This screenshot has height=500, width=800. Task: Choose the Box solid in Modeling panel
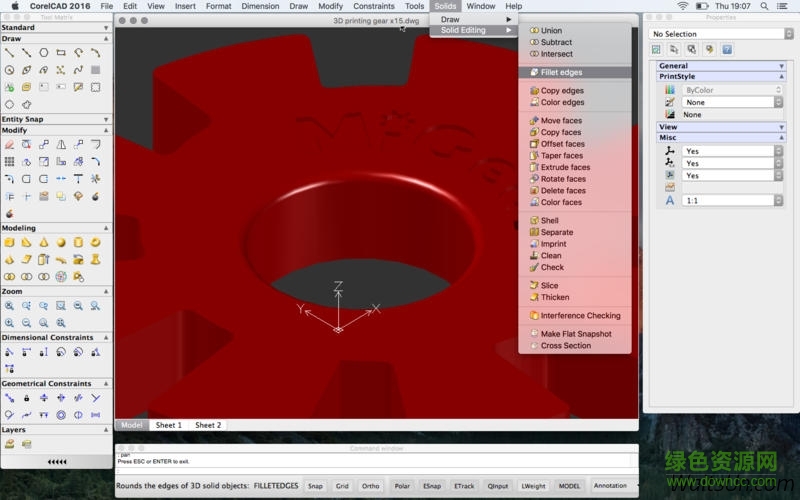(9, 242)
